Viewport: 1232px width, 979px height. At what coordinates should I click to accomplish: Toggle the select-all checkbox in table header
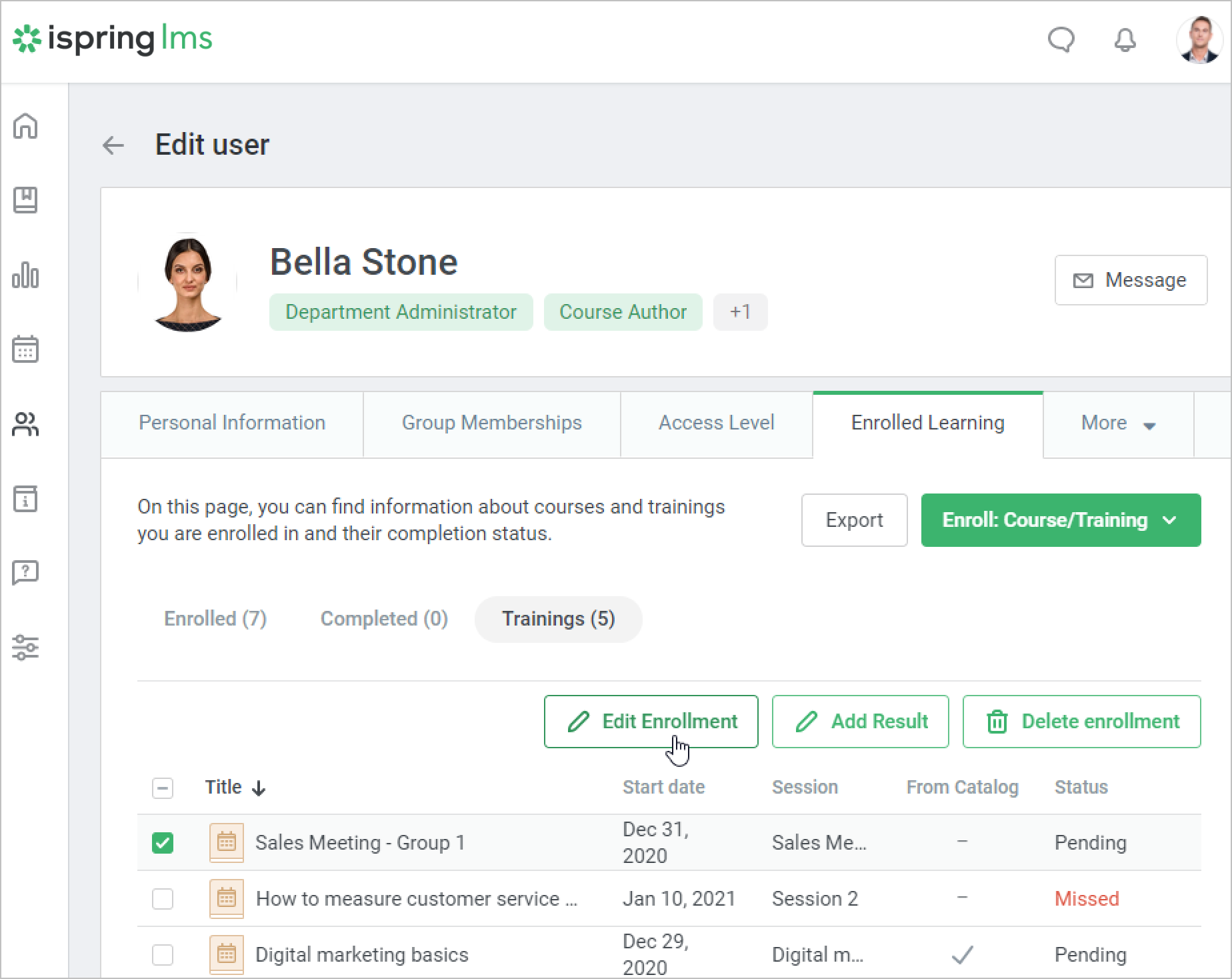(x=163, y=788)
